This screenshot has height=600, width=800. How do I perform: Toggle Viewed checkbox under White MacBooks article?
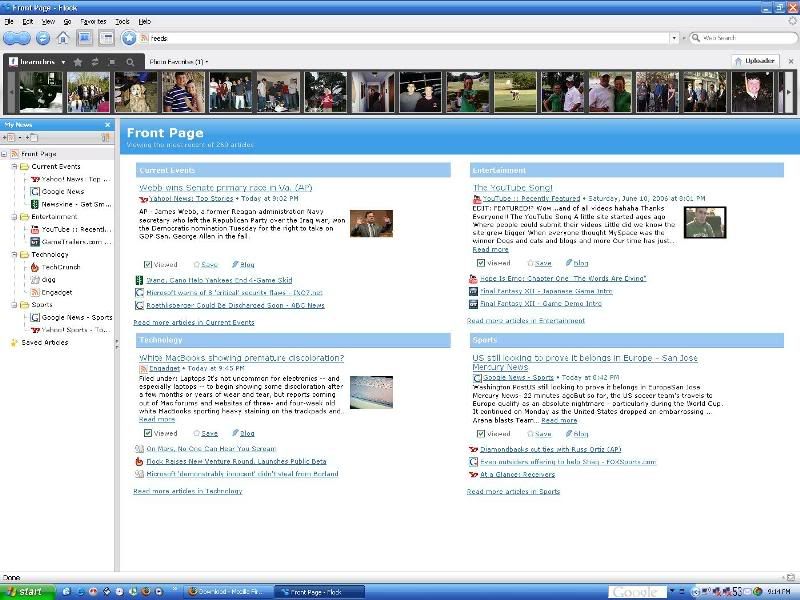pos(148,433)
